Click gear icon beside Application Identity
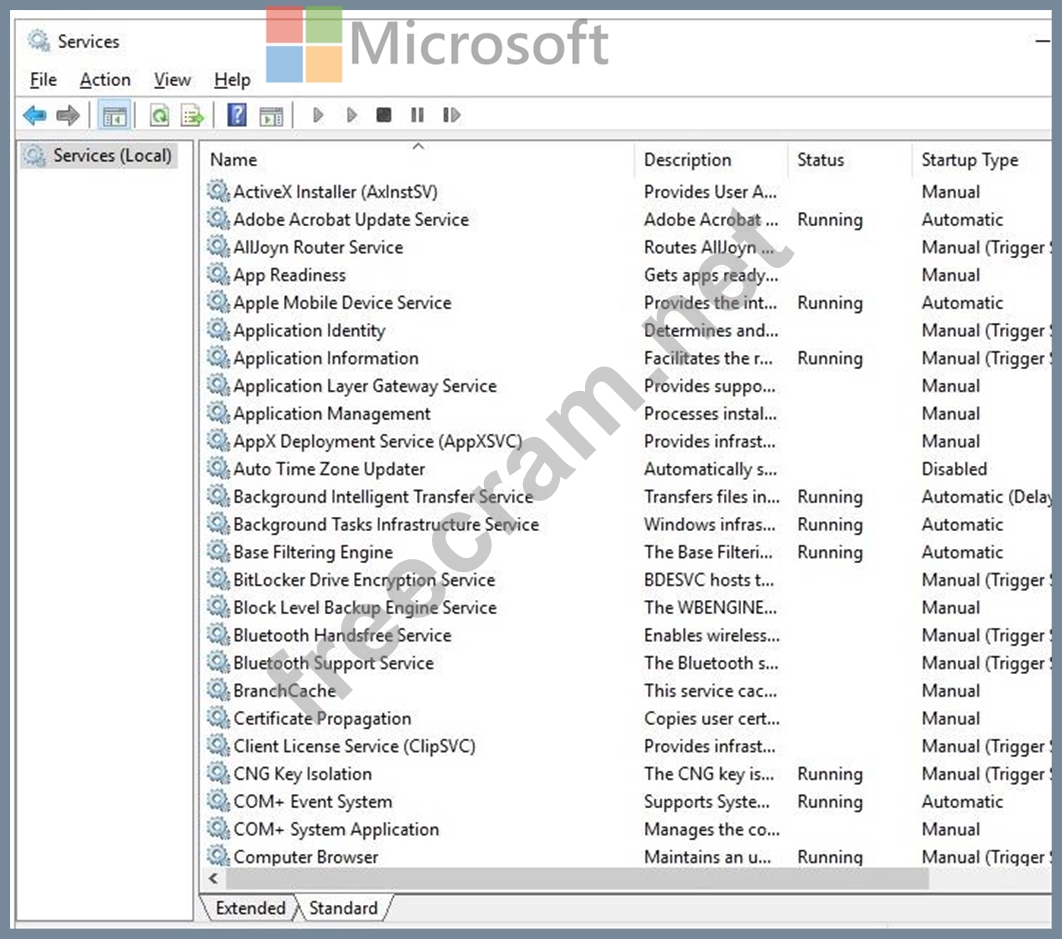1062x939 pixels. (x=218, y=330)
